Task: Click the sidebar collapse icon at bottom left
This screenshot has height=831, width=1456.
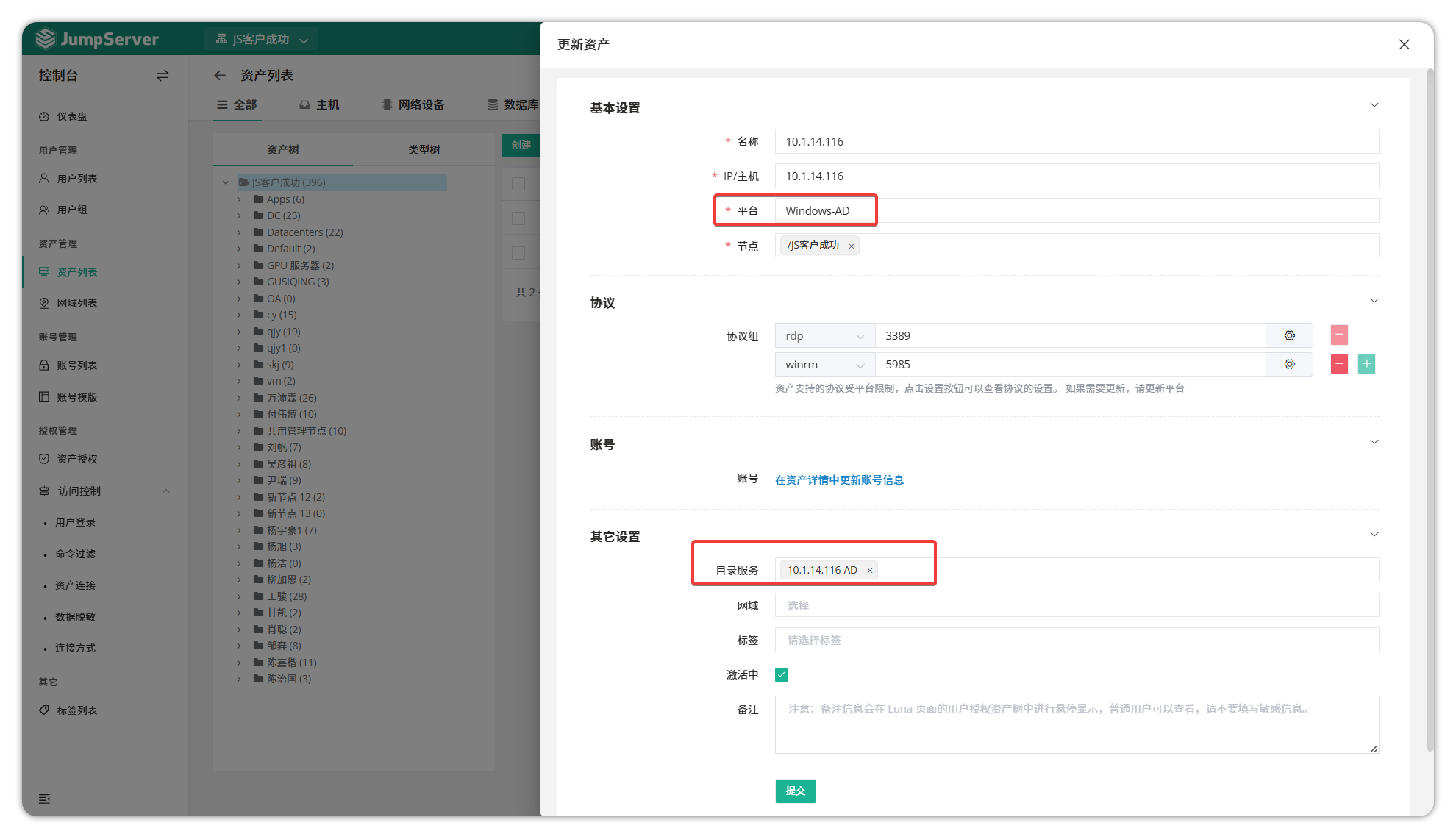Action: 45,799
